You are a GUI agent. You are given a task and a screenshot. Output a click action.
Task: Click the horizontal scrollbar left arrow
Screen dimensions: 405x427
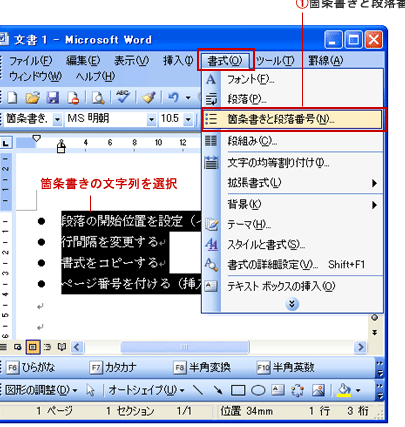[77, 347]
